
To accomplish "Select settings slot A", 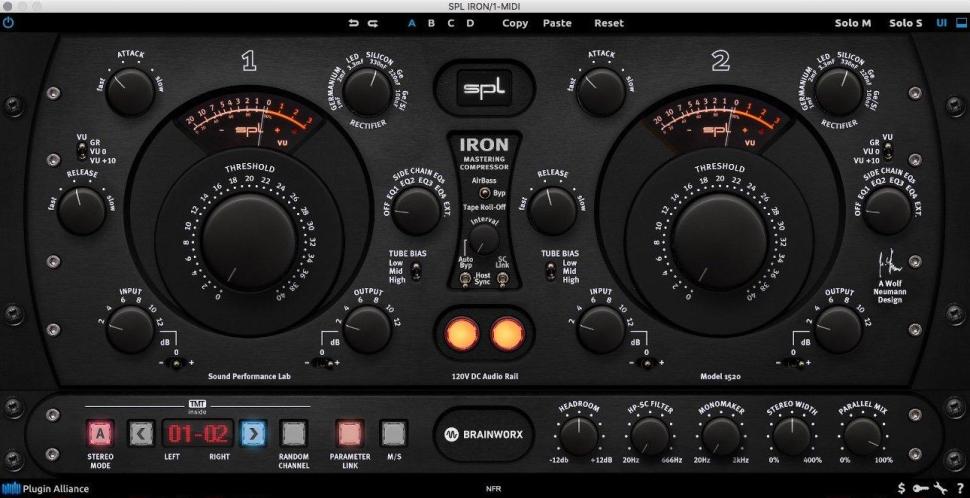I will pyautogui.click(x=412, y=24).
